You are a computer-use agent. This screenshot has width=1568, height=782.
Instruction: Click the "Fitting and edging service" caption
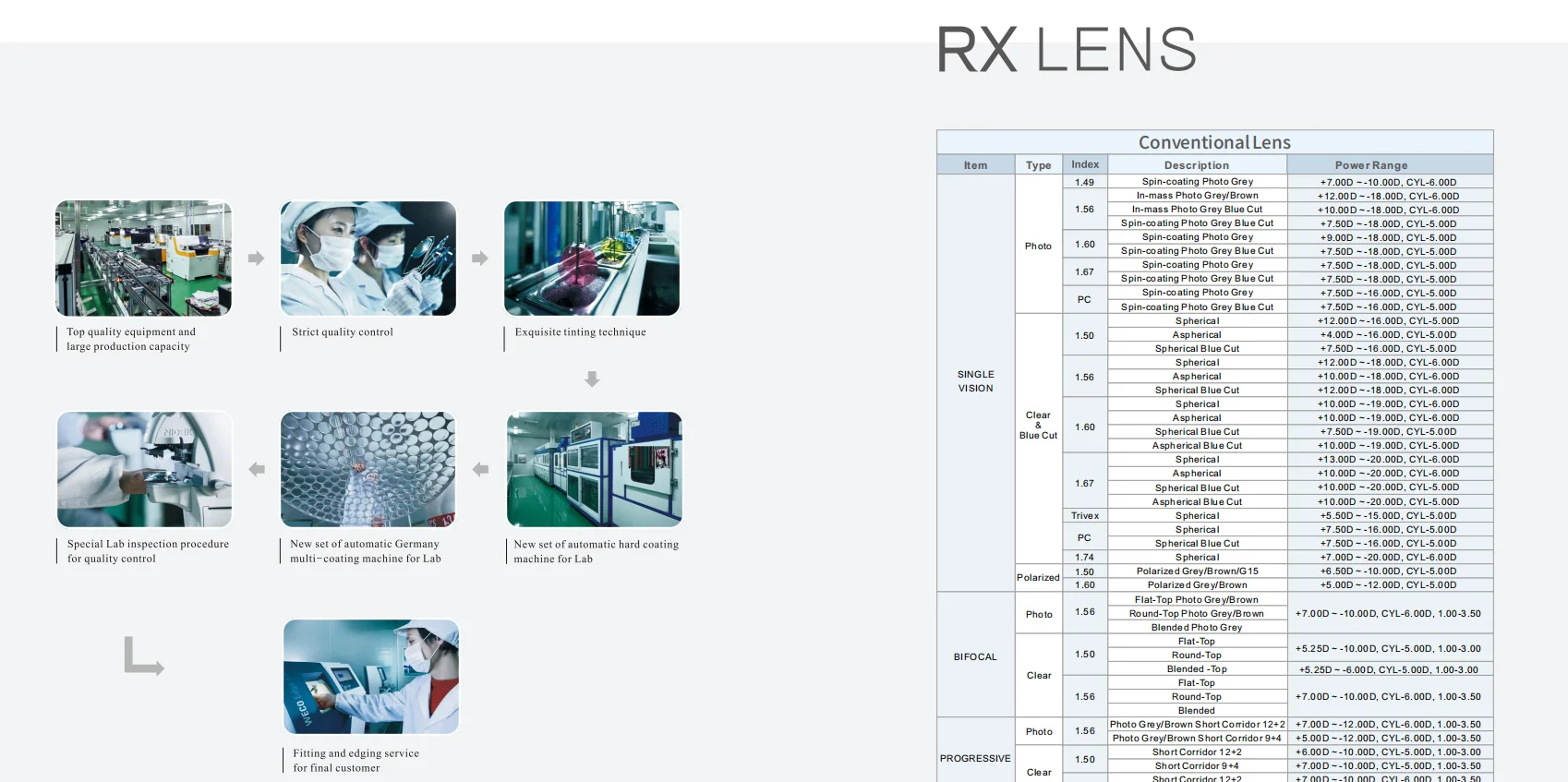click(356, 760)
